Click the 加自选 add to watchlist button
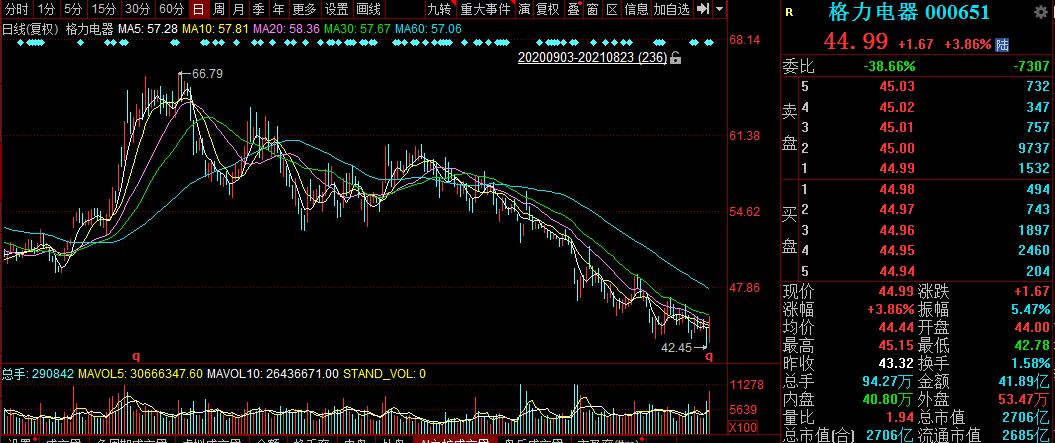Screen dimensions: 1055x443 coord(671,9)
